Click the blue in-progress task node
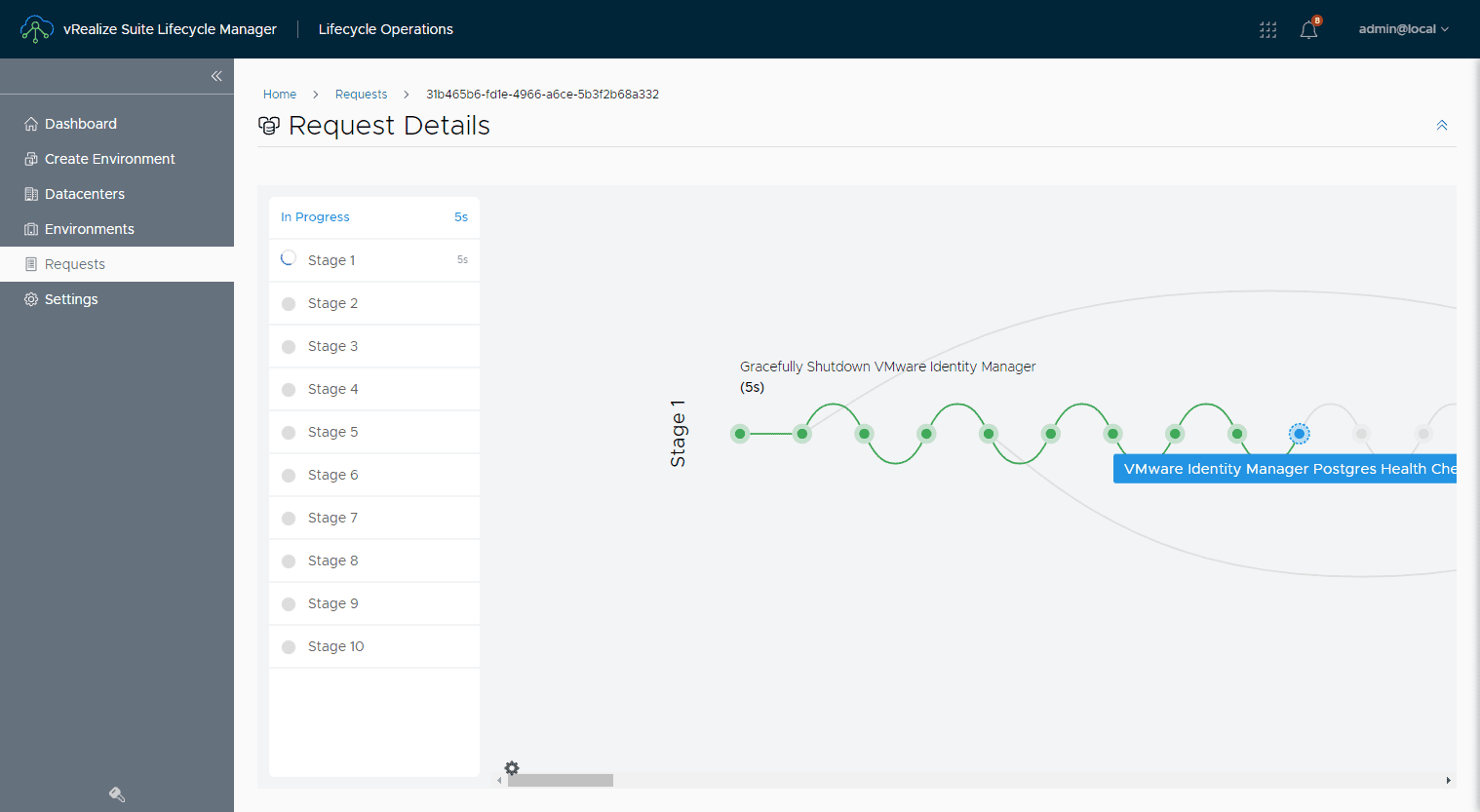Viewport: 1480px width, 812px height. [x=1299, y=434]
